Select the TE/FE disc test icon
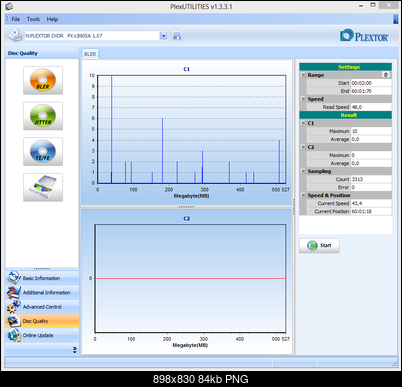This screenshot has width=402, height=387. [x=43, y=151]
